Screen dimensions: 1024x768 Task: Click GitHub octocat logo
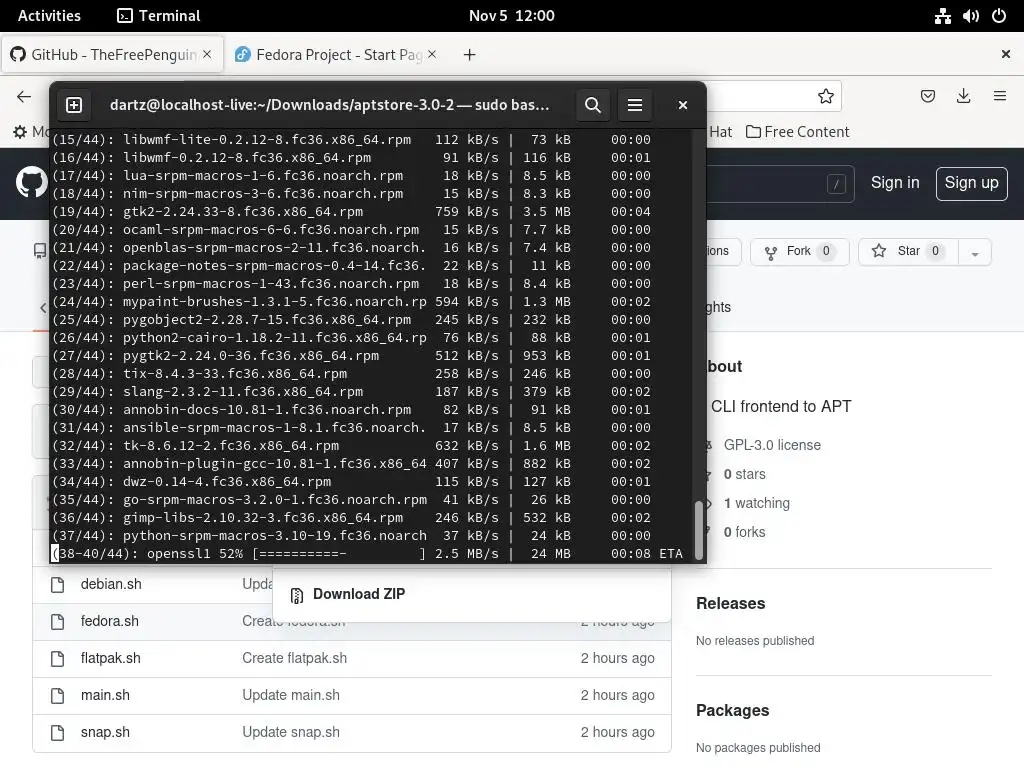pyautogui.click(x=31, y=182)
